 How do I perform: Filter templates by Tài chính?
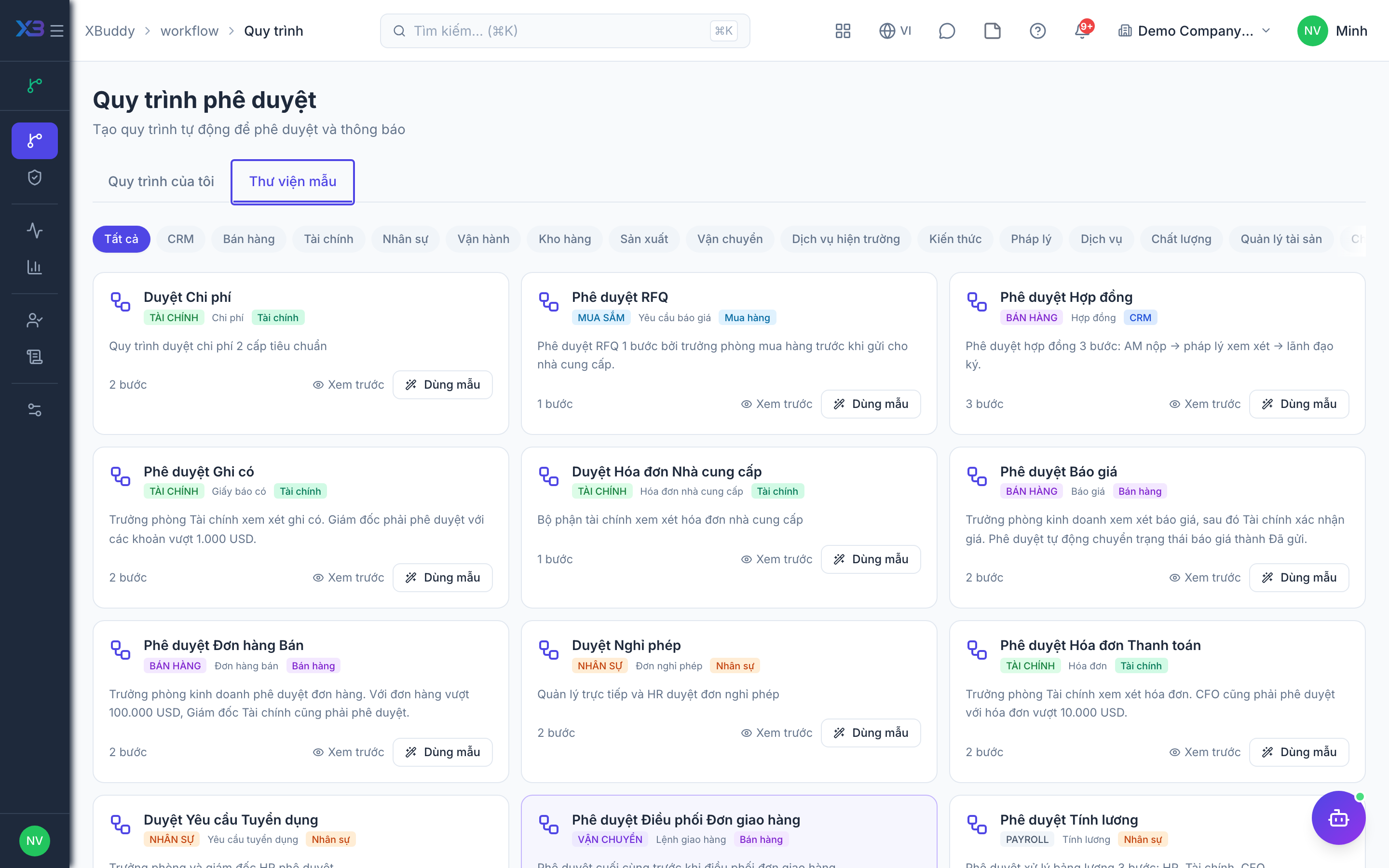click(328, 239)
